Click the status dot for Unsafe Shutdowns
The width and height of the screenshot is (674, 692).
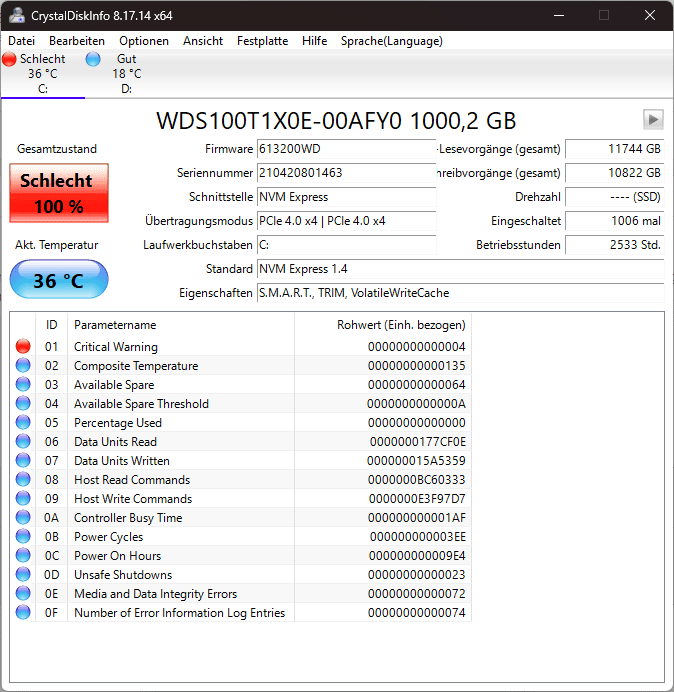tap(23, 574)
